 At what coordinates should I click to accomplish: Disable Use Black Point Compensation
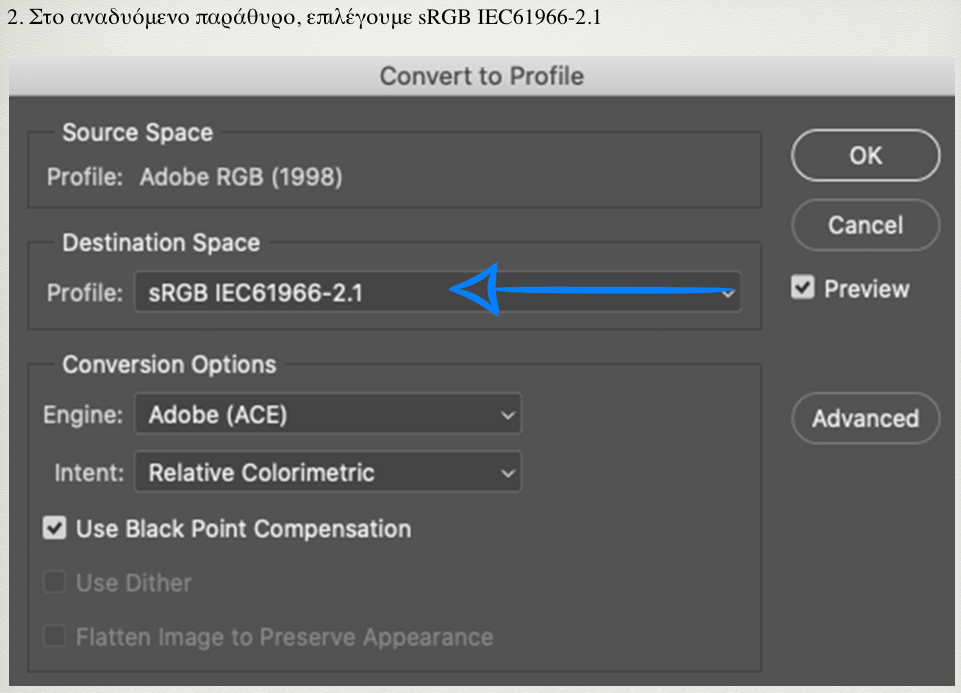(55, 529)
